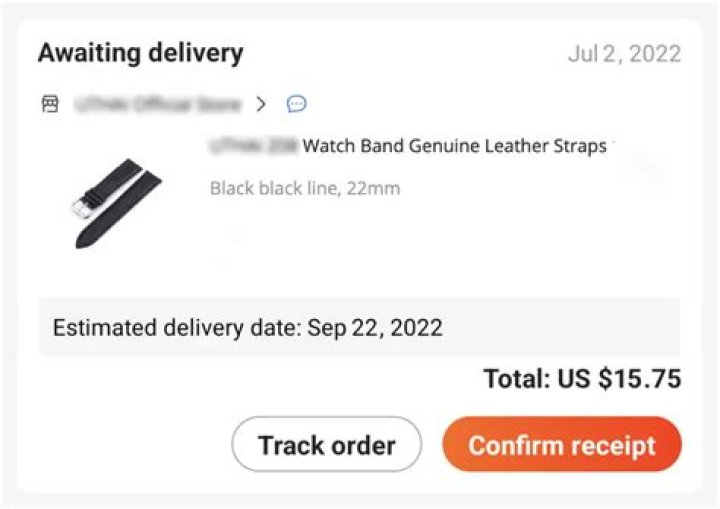Click the Jul 2, 2022 order date
The image size is (720, 509).
pyautogui.click(x=624, y=54)
